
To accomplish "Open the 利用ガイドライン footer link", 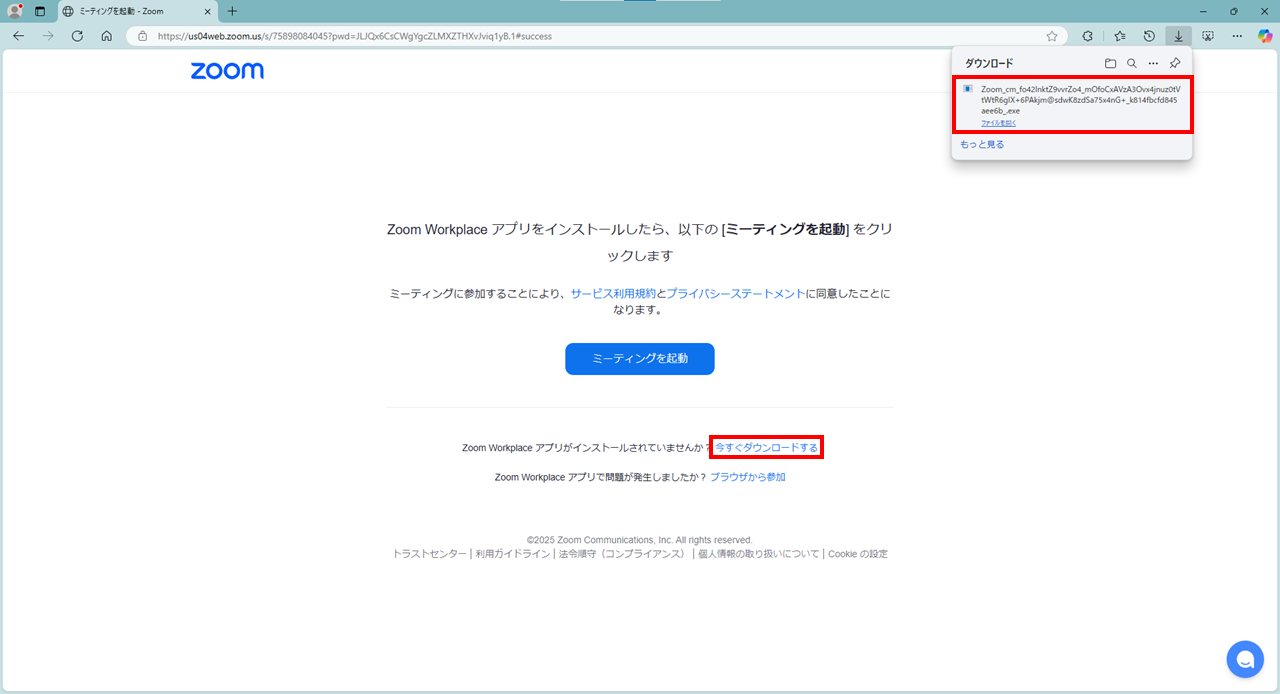I will [x=513, y=554].
